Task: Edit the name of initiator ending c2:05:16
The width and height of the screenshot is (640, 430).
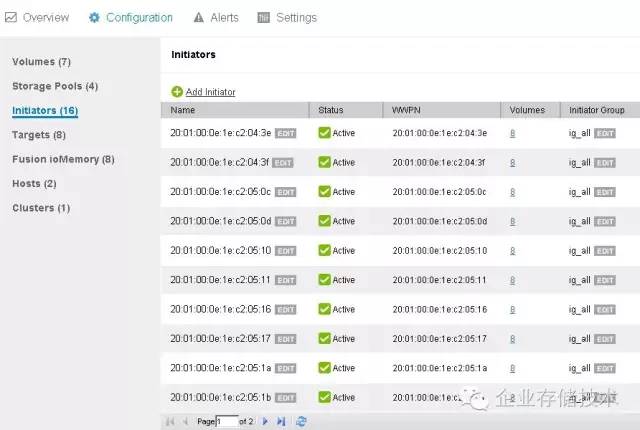Action: 285,310
